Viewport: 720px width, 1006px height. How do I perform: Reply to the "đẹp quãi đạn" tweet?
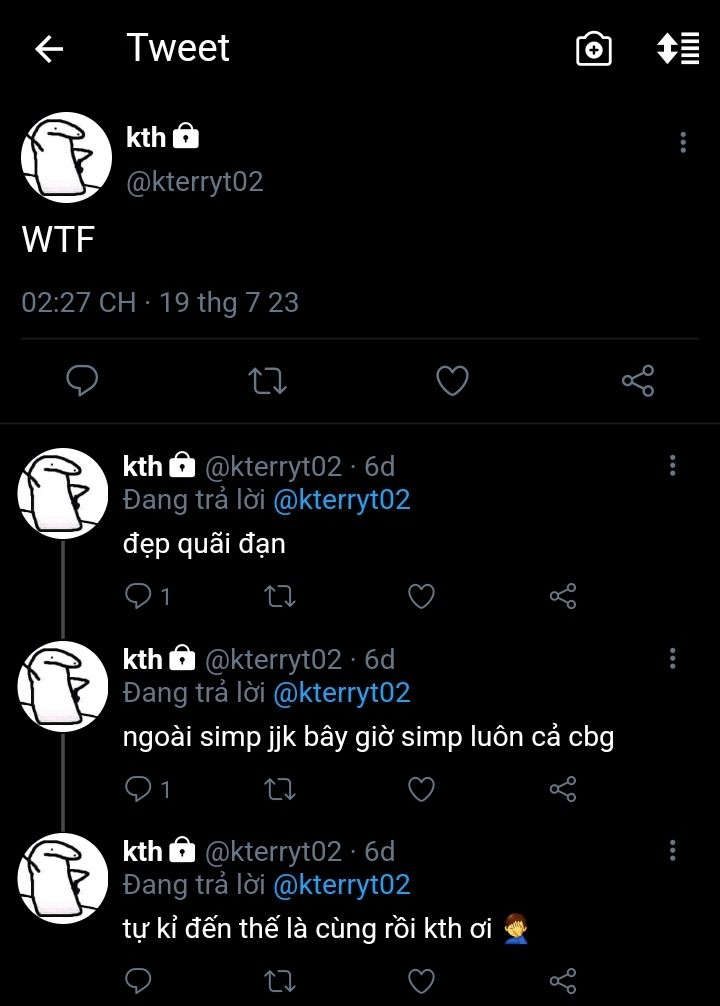tap(138, 597)
